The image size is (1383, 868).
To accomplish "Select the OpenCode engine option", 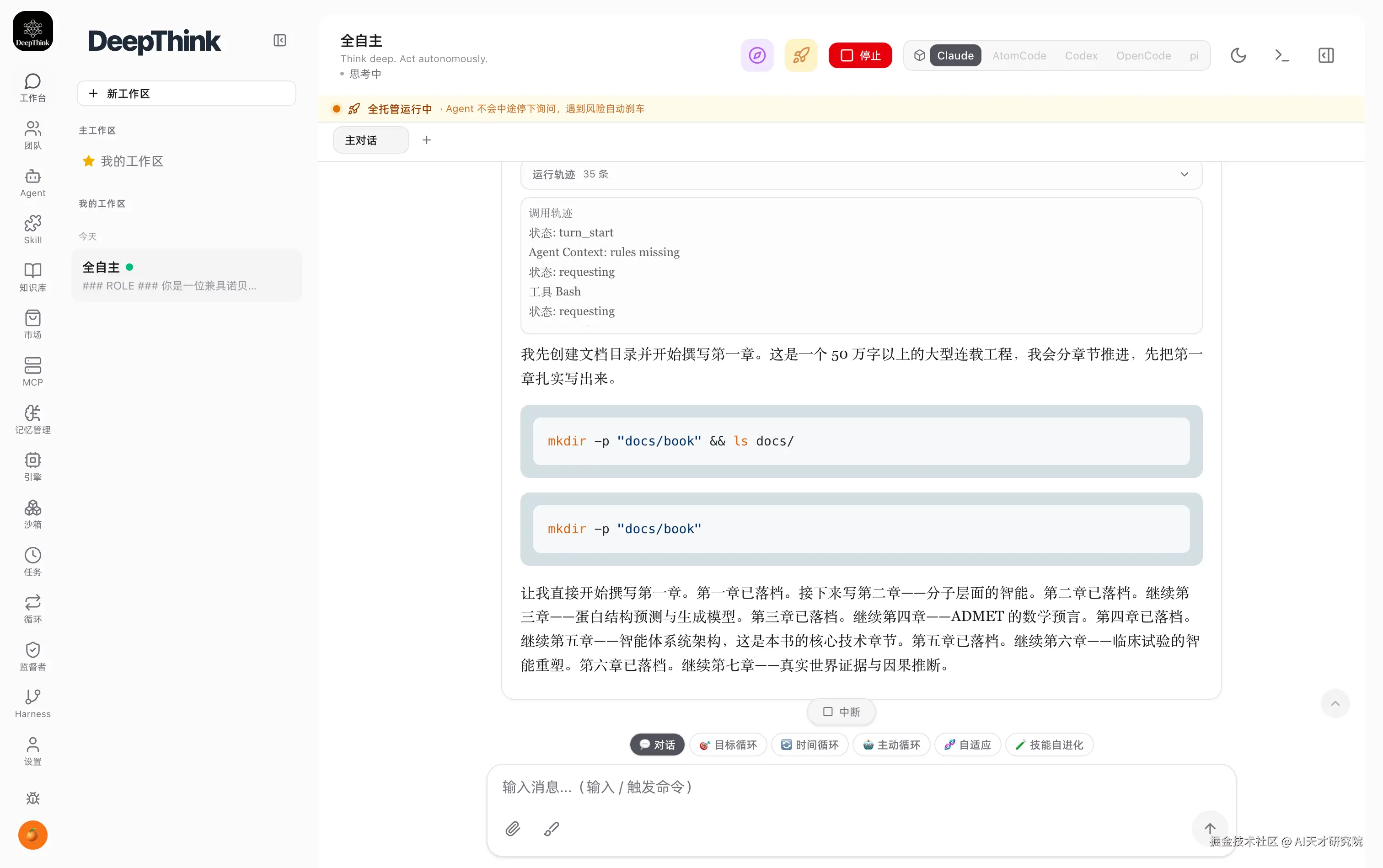I will (1143, 55).
